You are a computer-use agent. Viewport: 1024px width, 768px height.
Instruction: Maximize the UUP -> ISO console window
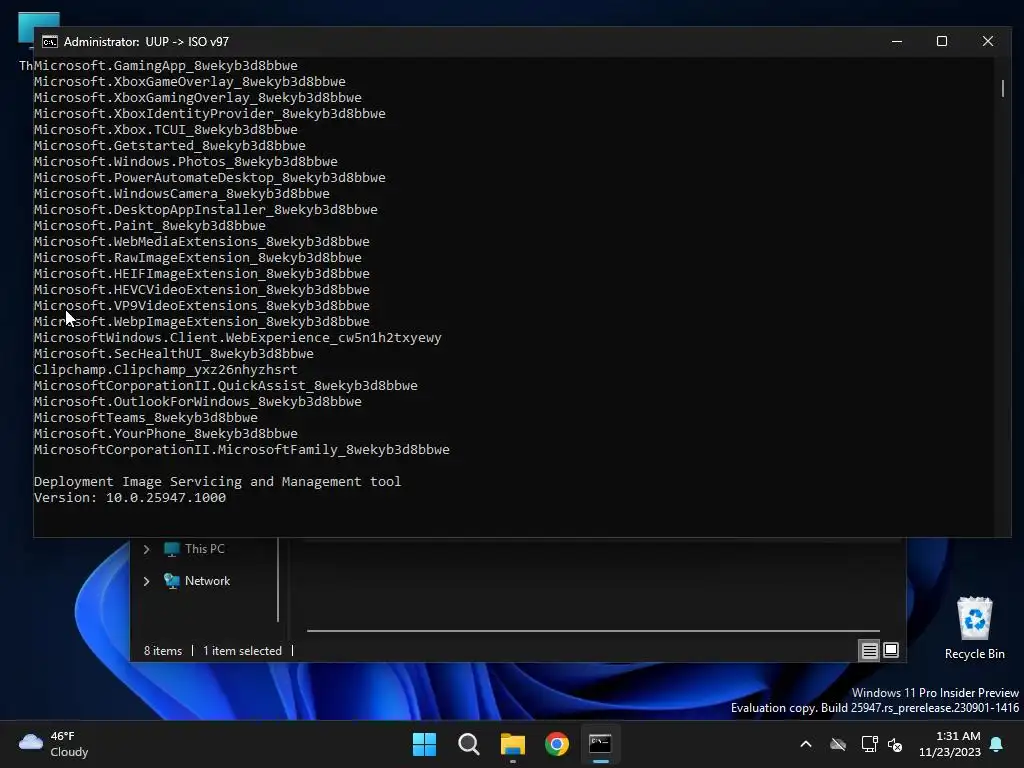pyautogui.click(x=942, y=41)
